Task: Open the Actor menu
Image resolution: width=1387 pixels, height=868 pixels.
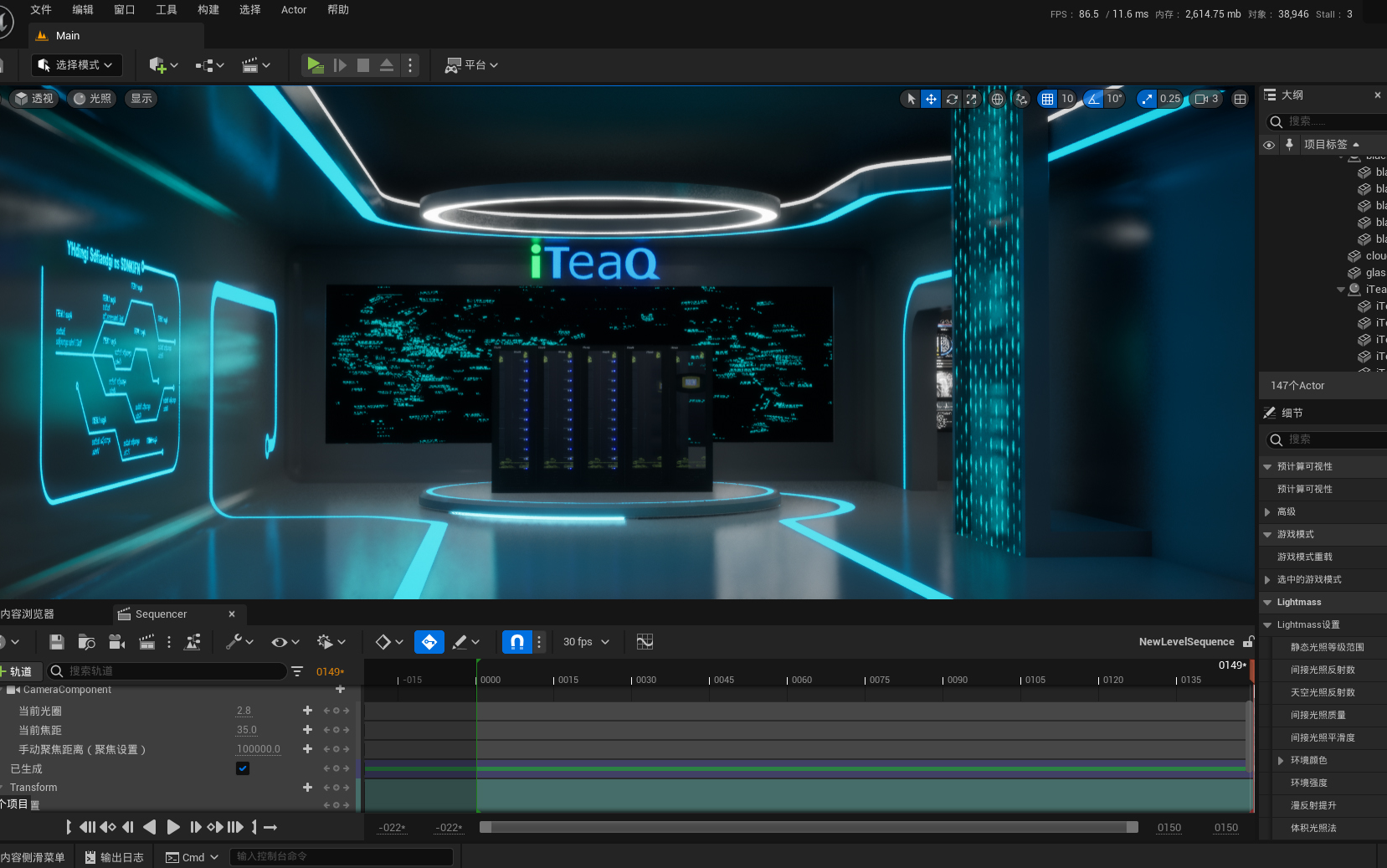Action: (x=294, y=10)
